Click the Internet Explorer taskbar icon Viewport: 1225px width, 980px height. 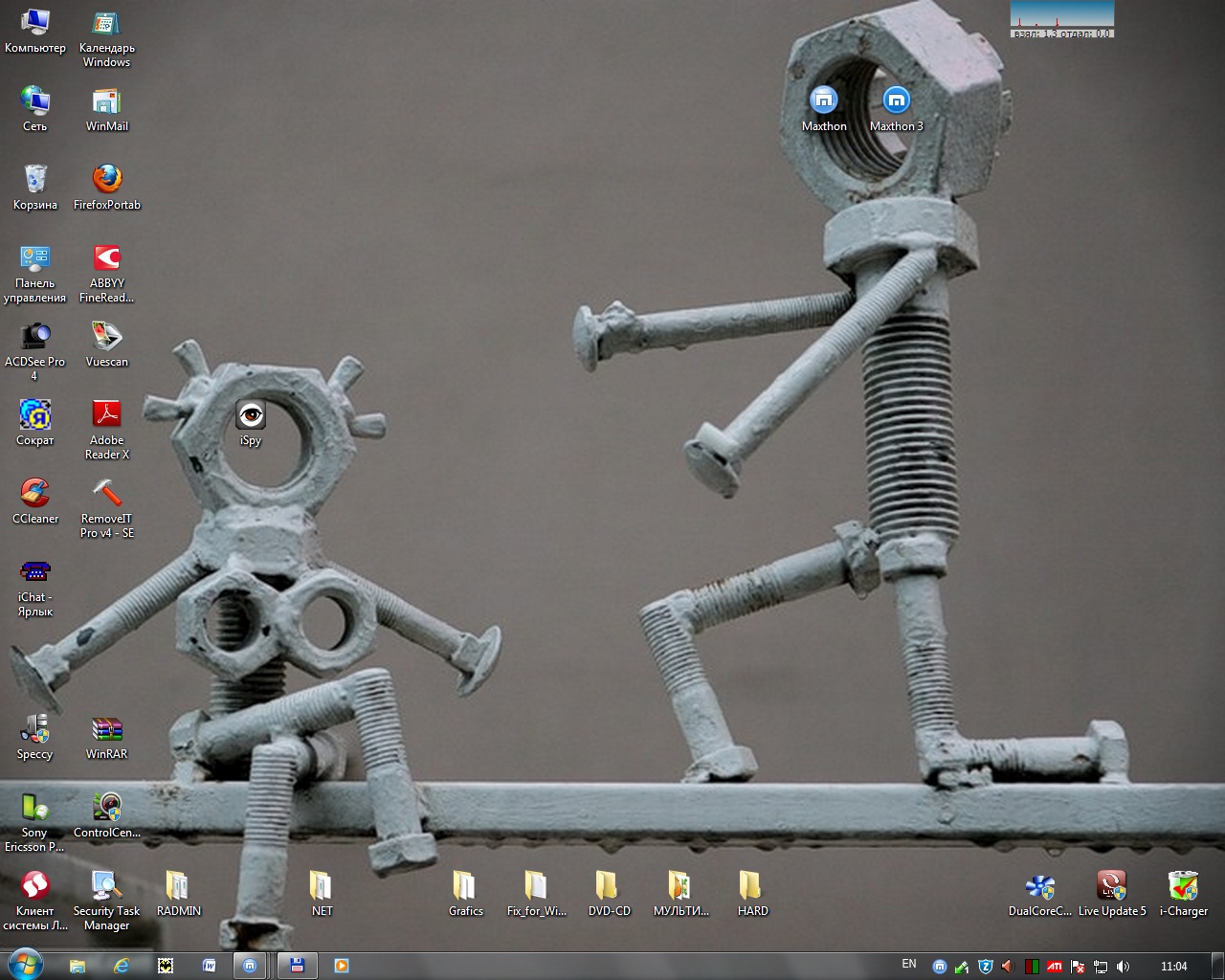coord(122,966)
